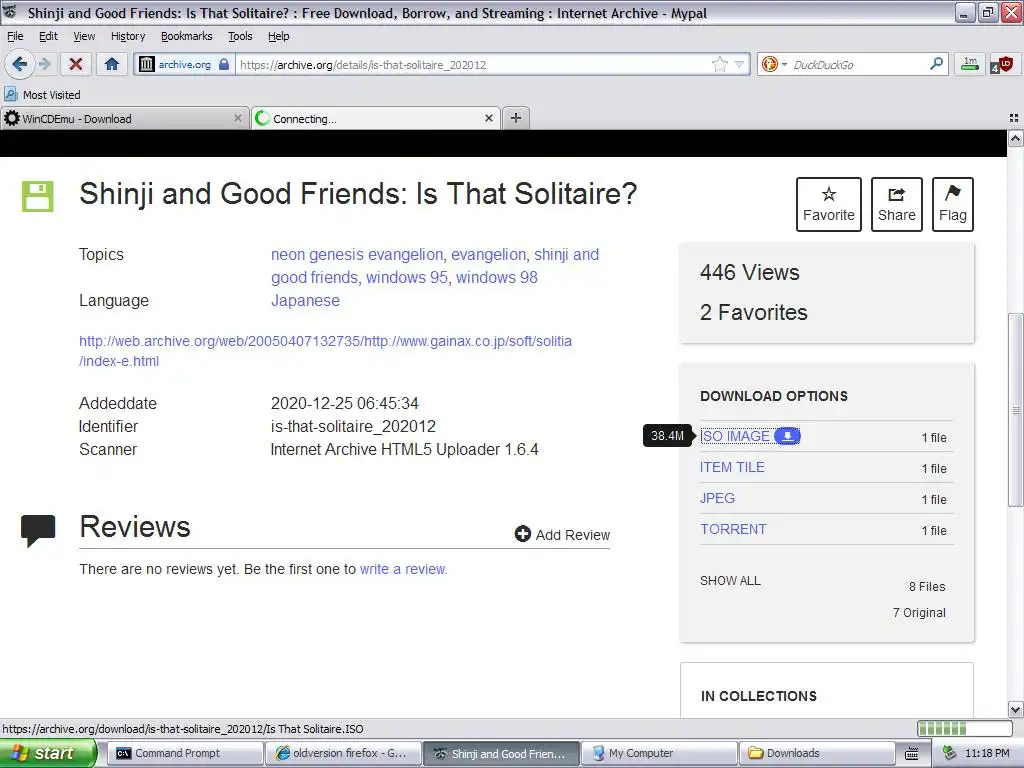1024x768 pixels.
Task: Open the TORRENT download option
Action: point(733,529)
